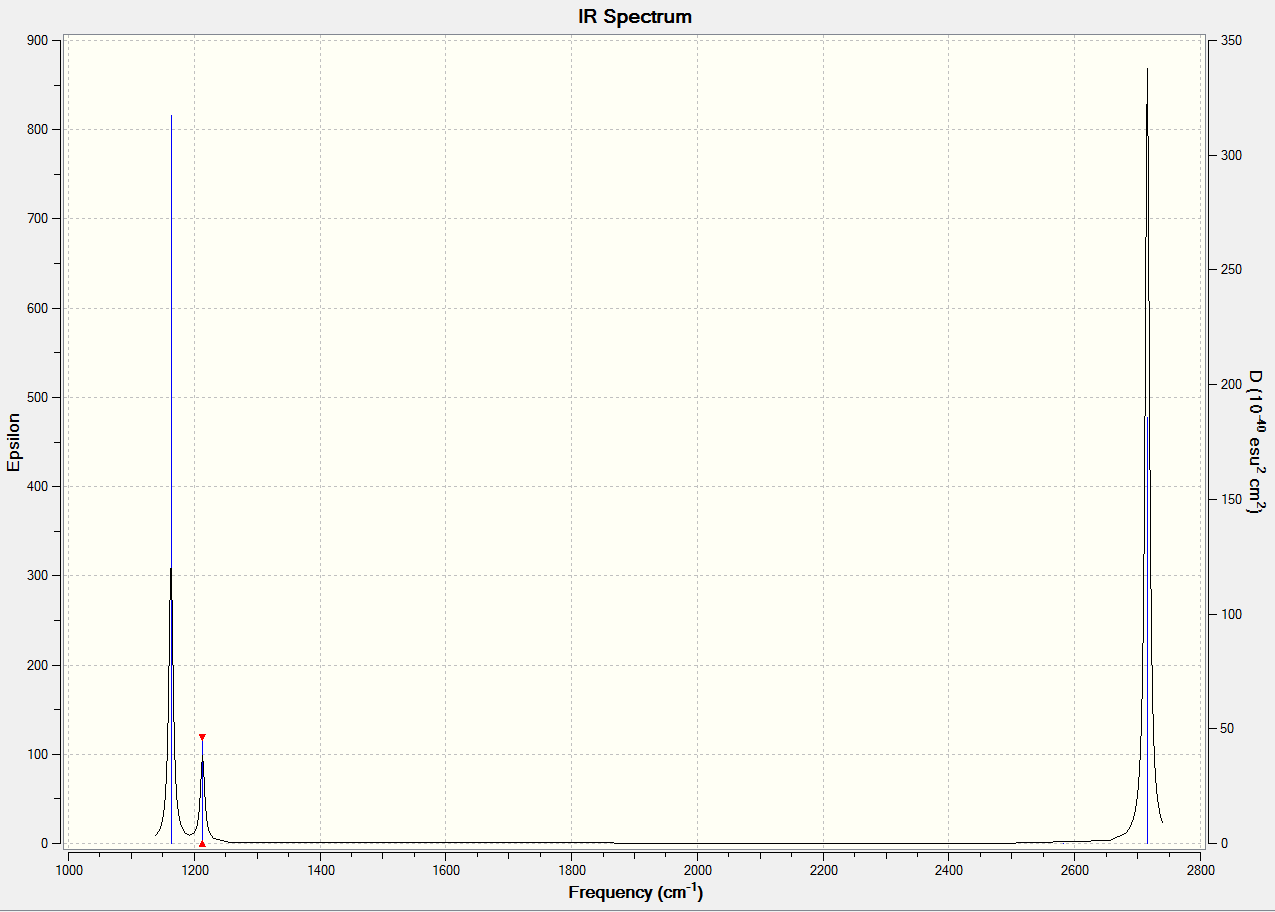Screen dimensions: 1275x912
Task: Click the Frequency (cm-1) axis label
Action: point(635,892)
